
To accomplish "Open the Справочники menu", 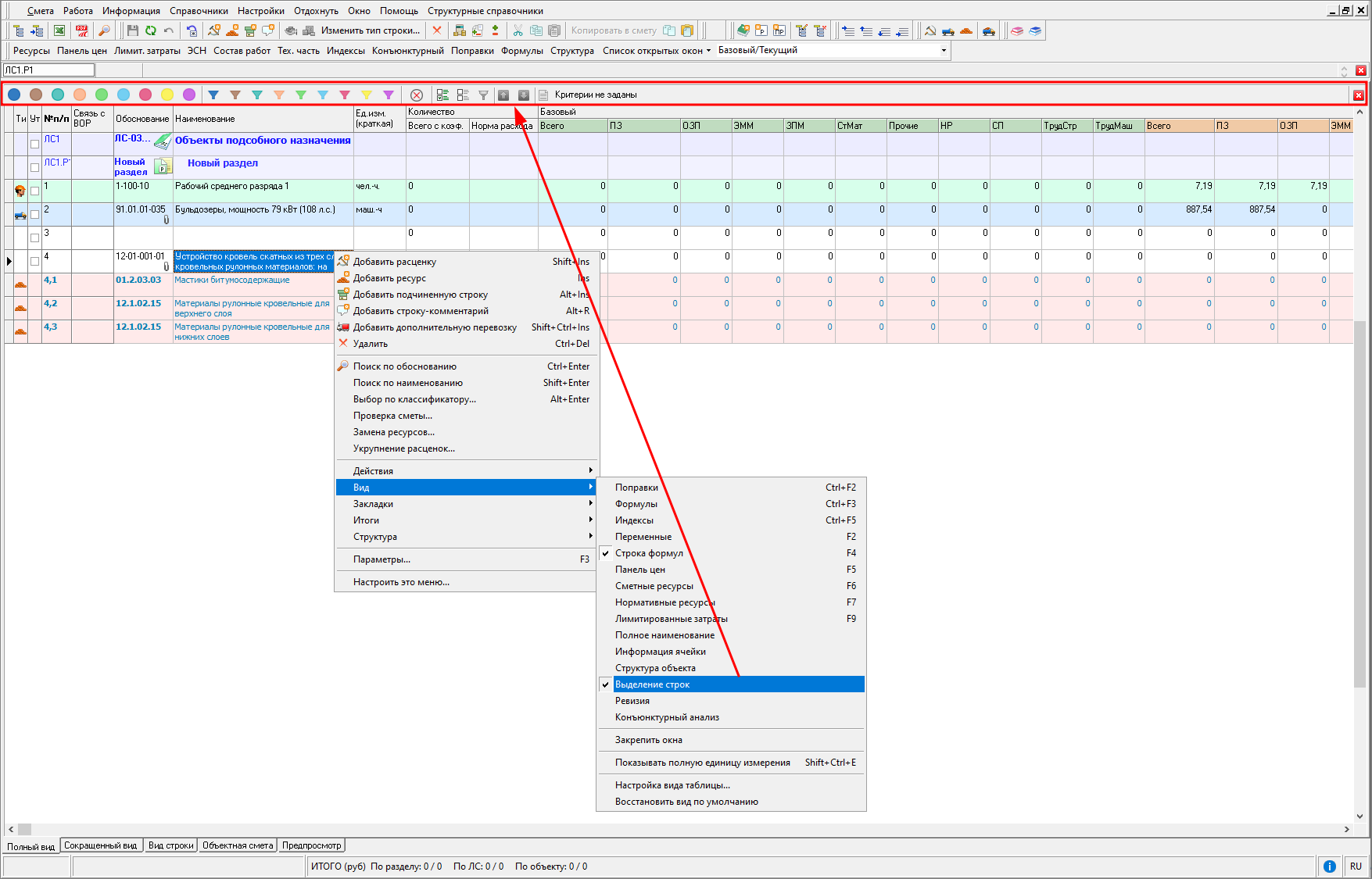I will click(x=199, y=11).
